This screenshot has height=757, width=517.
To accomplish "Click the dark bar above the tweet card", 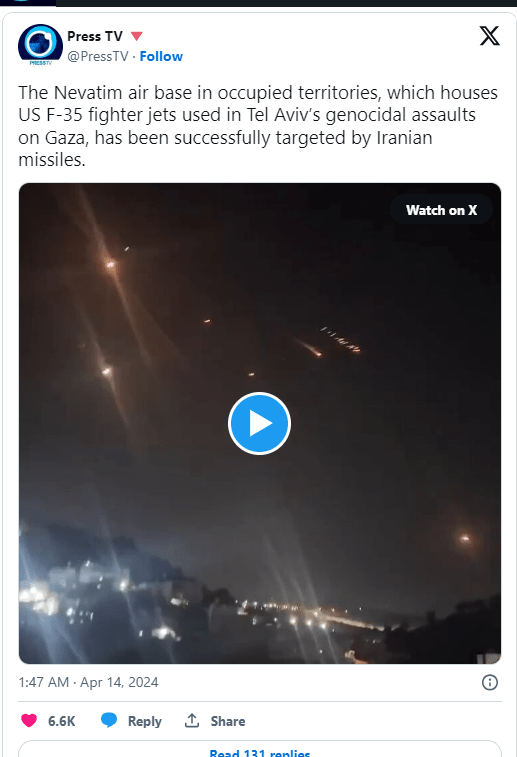I will (x=286, y=3).
